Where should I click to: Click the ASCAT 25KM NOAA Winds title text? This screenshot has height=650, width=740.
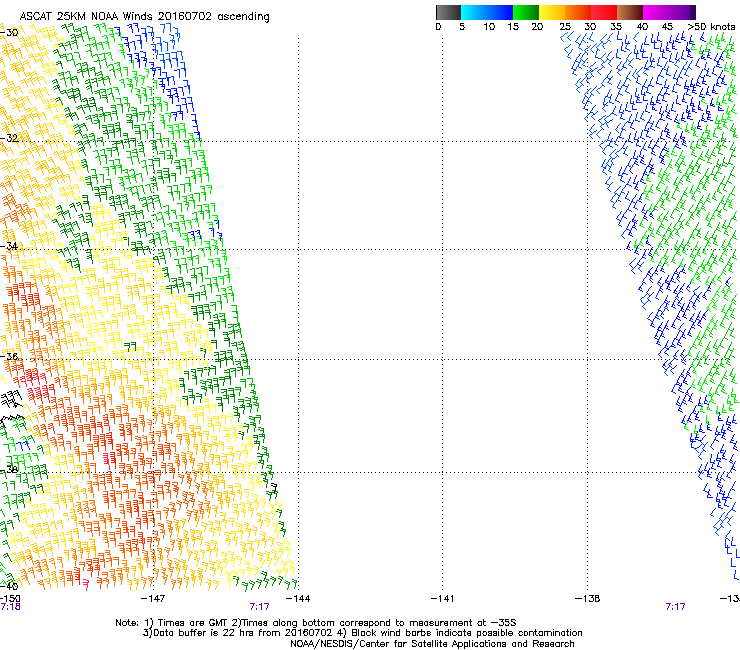(144, 16)
